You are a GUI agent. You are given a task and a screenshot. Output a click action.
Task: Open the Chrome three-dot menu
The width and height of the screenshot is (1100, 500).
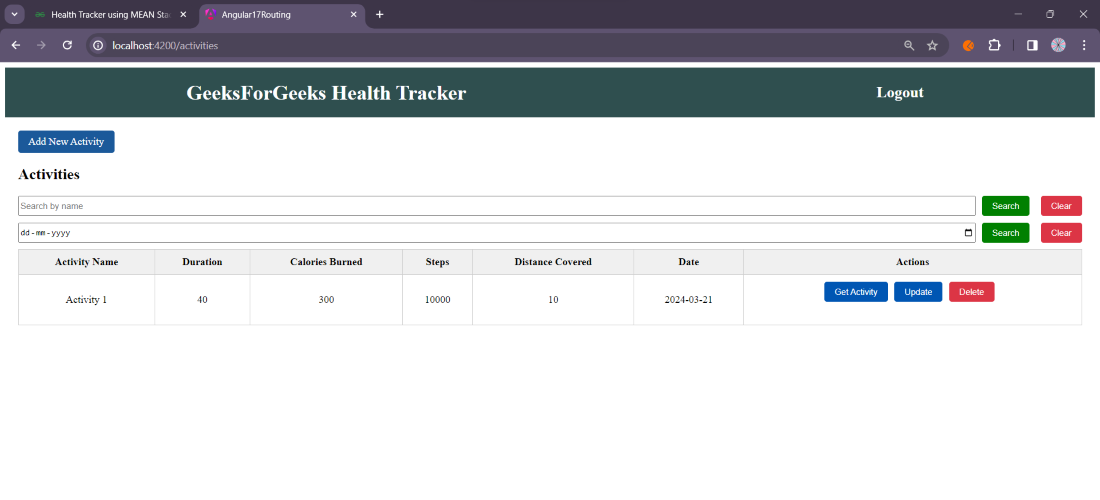(x=1084, y=45)
